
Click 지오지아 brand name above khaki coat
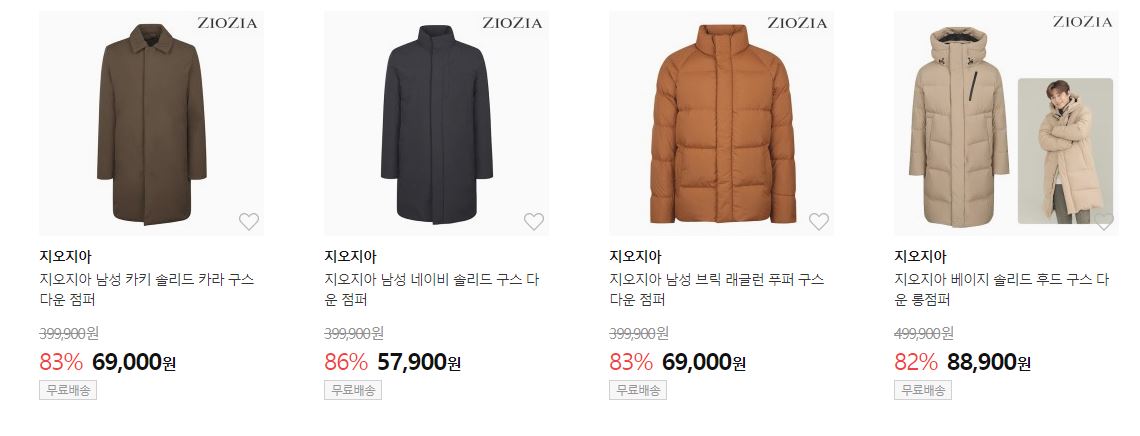[65, 257]
